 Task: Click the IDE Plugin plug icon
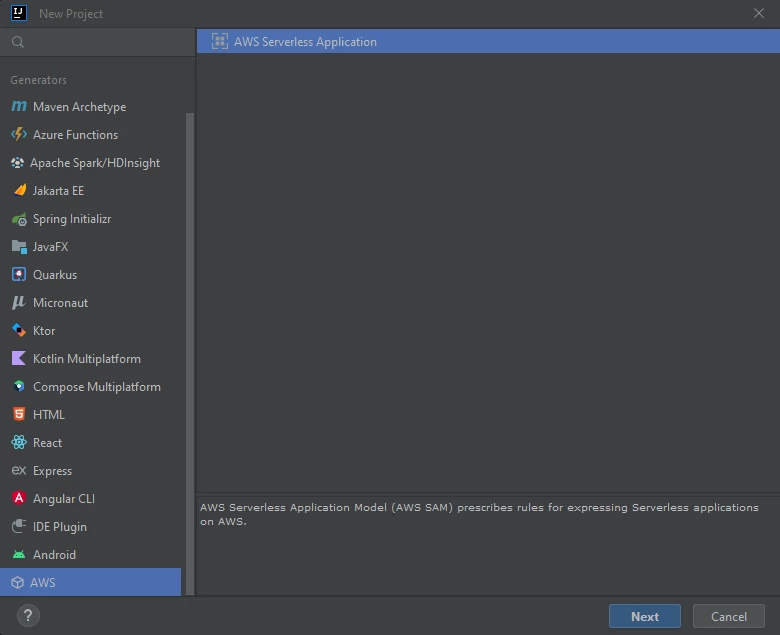tap(19, 526)
